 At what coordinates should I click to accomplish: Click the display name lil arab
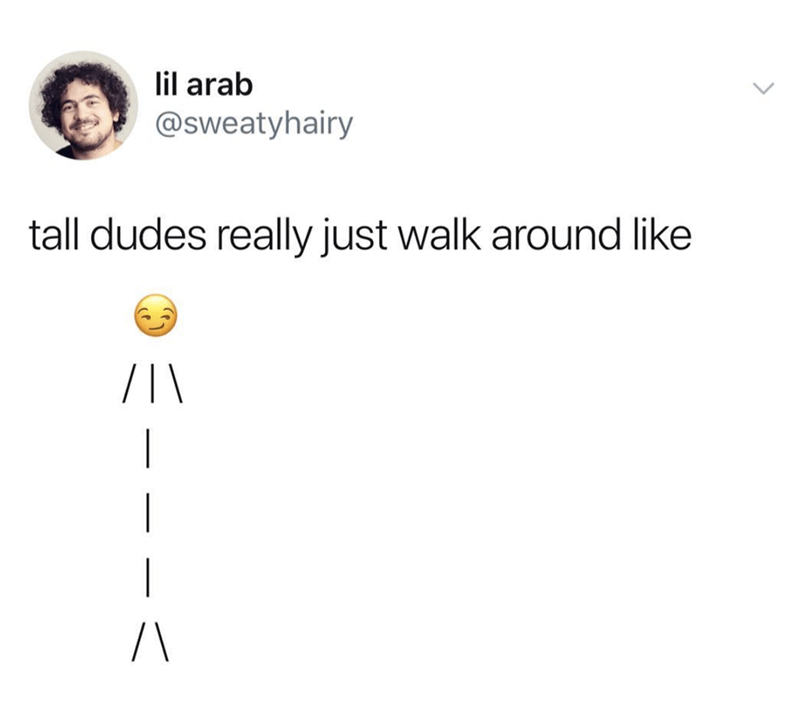click(204, 84)
